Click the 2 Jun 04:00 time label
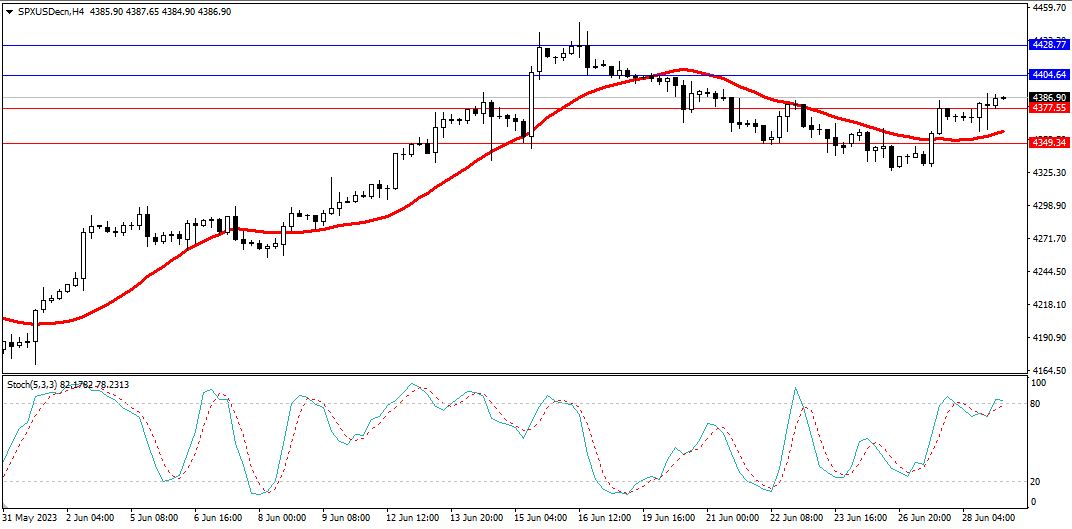Image resolution: width=1072 pixels, height=529 pixels. click(91, 518)
